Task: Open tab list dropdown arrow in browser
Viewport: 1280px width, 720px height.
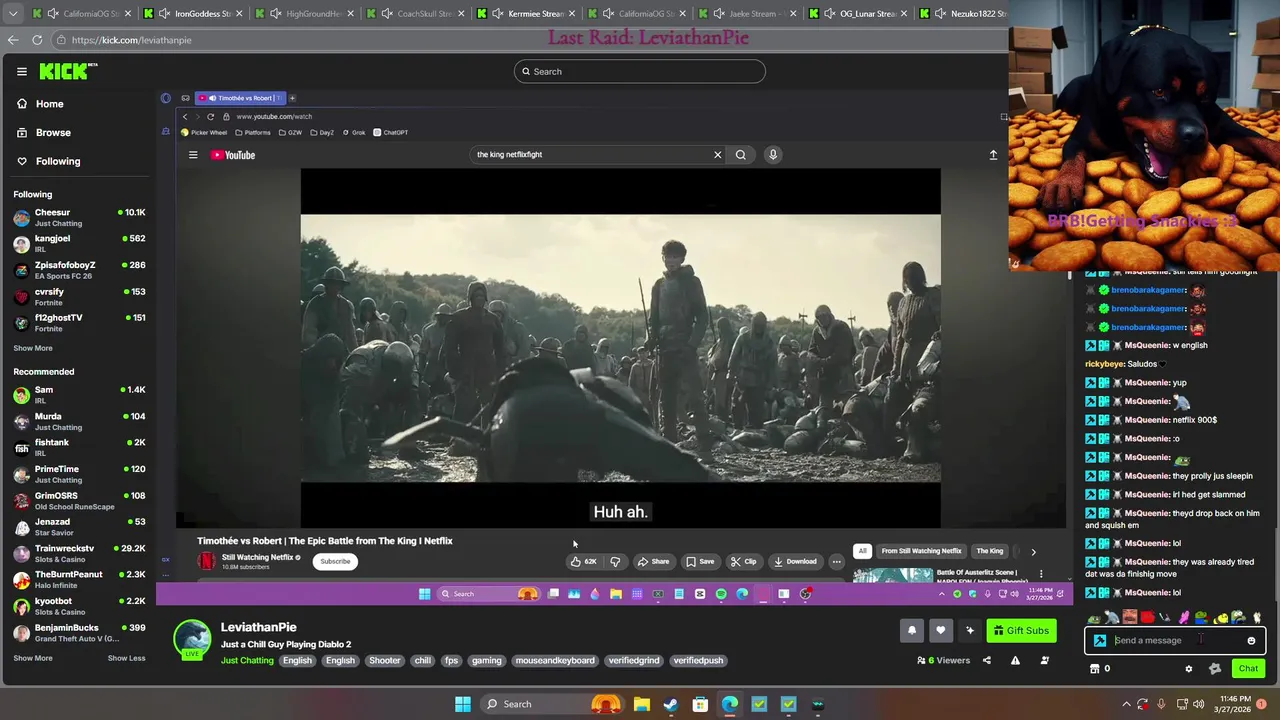Action: [13, 13]
